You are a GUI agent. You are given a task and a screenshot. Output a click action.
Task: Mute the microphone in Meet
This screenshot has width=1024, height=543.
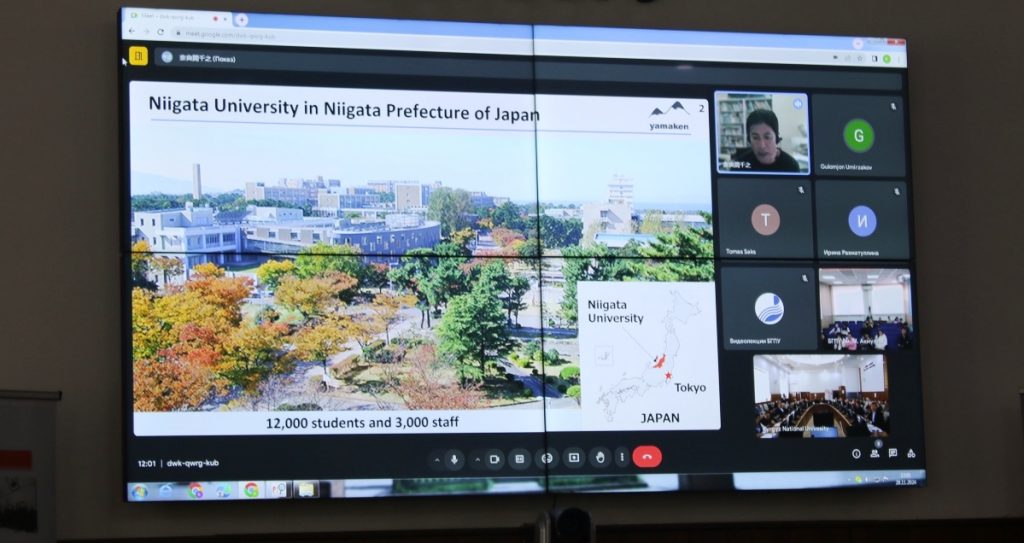455,459
